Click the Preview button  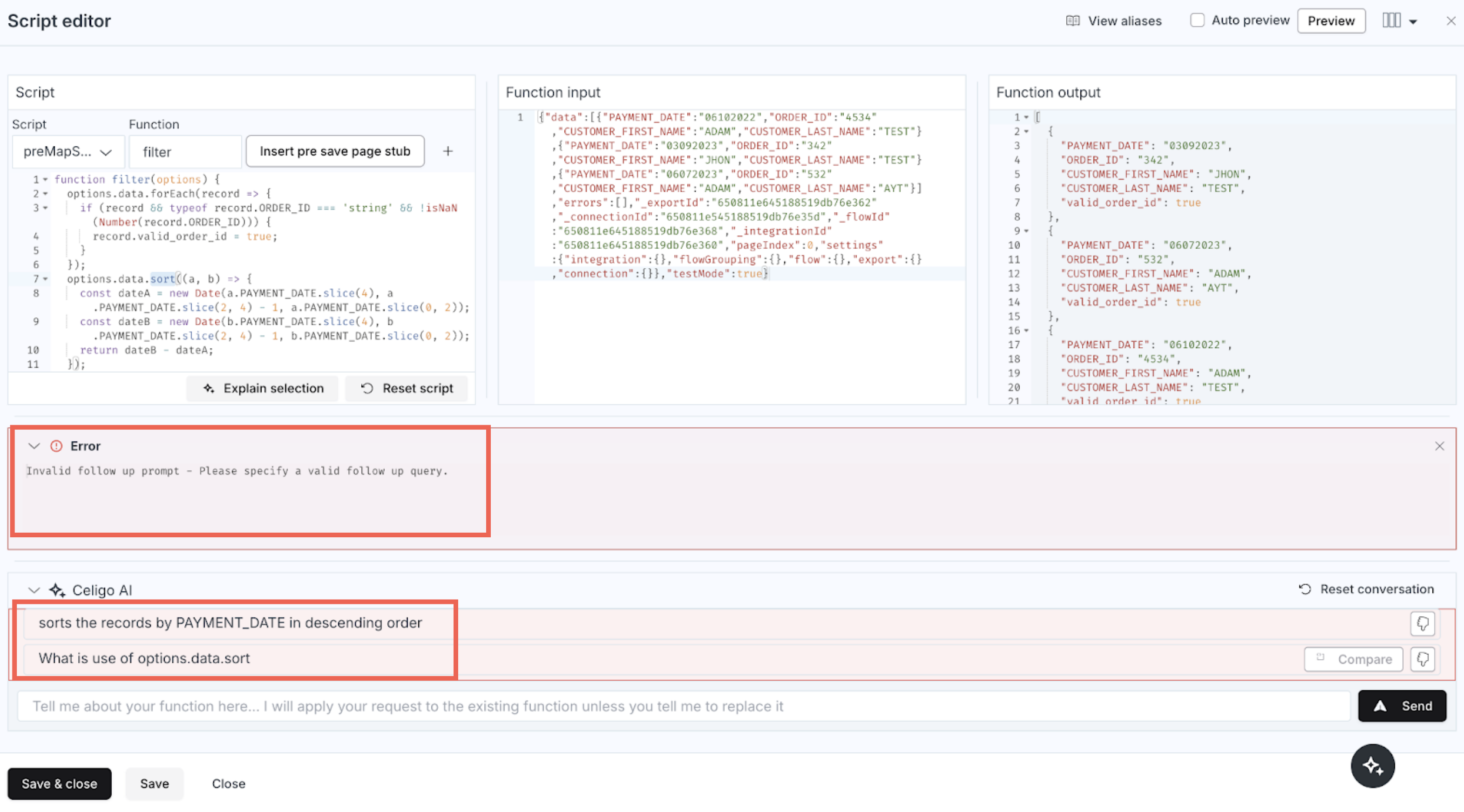[1331, 21]
